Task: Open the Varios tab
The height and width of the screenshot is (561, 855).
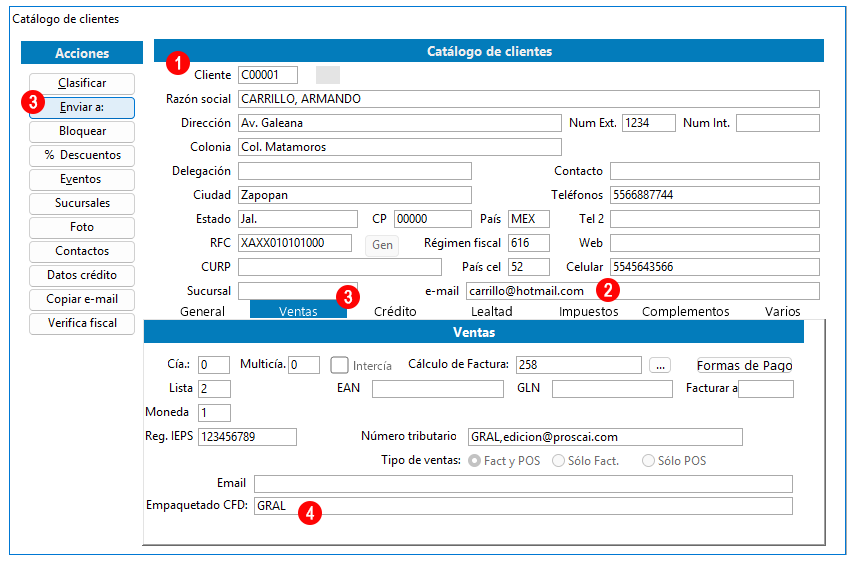Action: pyautogui.click(x=782, y=311)
